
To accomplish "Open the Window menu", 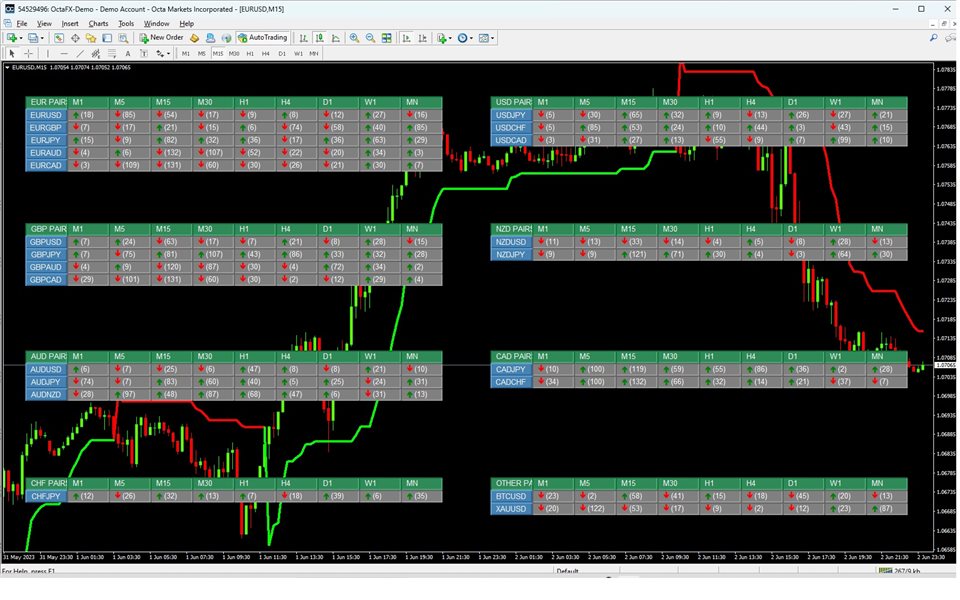I will click(x=156, y=23).
